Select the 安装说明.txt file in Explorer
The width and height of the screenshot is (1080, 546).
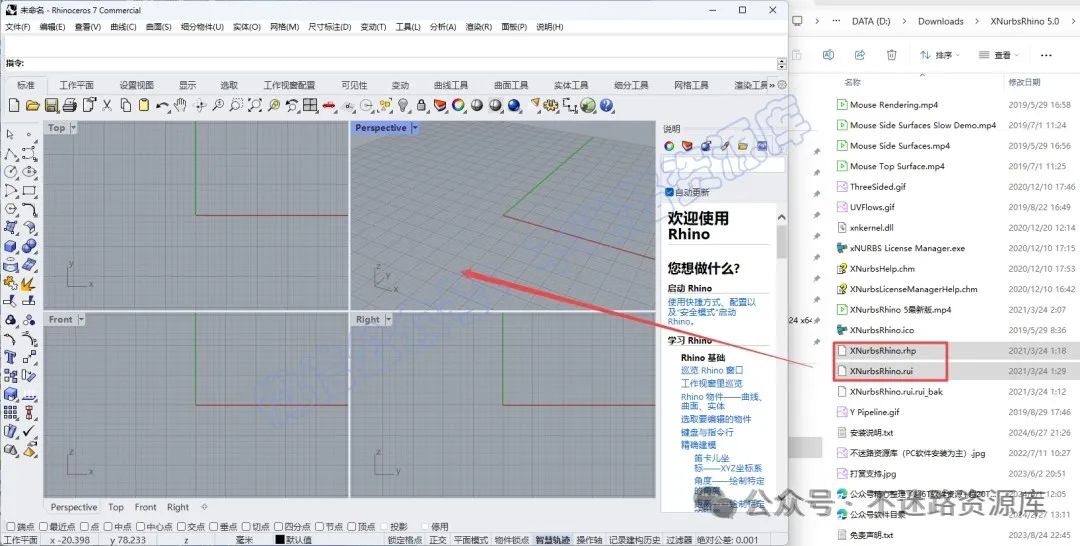(871, 432)
